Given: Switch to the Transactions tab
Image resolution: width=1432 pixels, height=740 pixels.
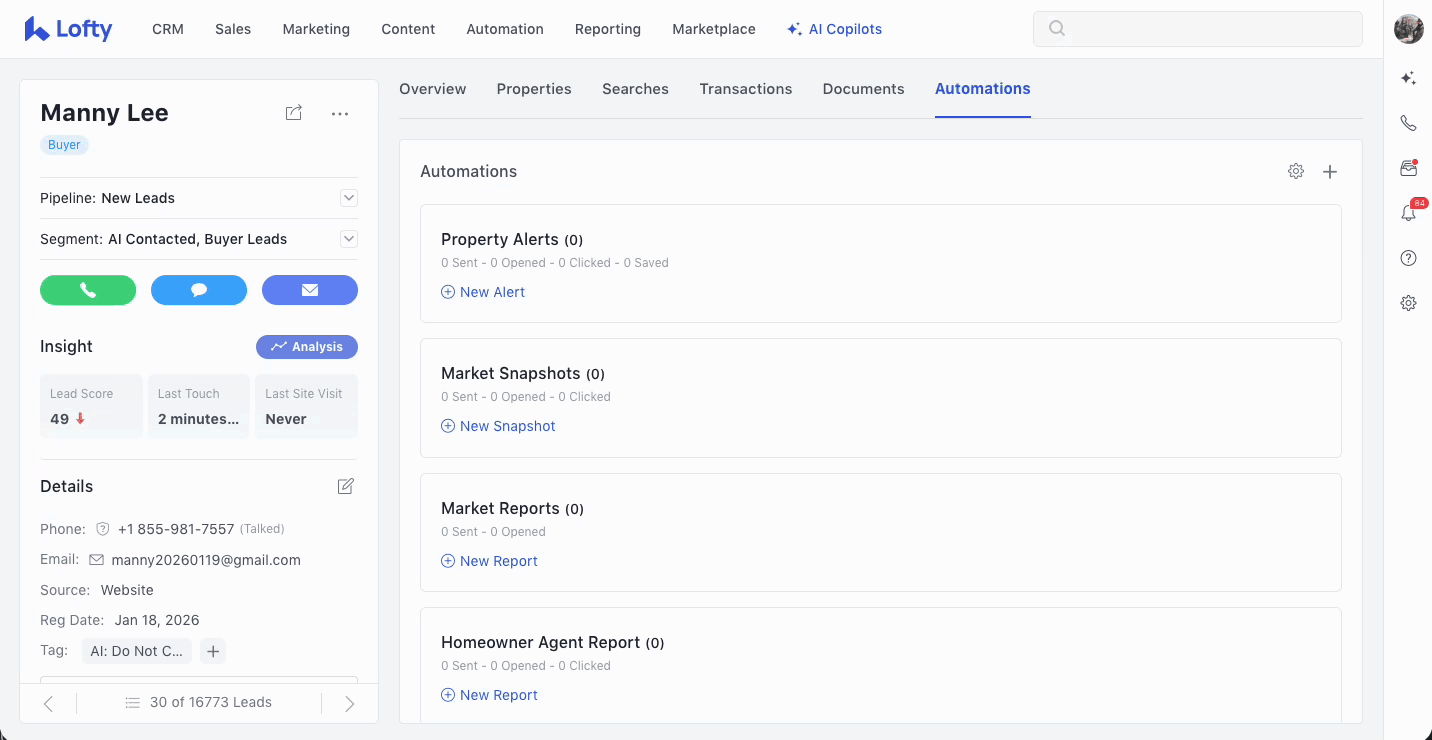Looking at the screenshot, I should pos(745,89).
